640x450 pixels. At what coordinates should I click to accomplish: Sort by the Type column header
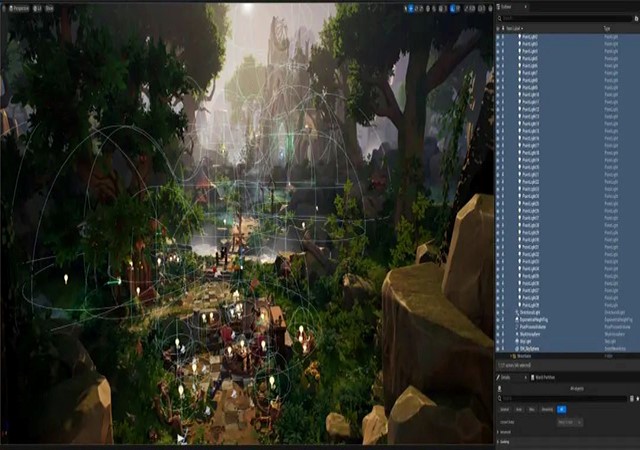point(607,29)
